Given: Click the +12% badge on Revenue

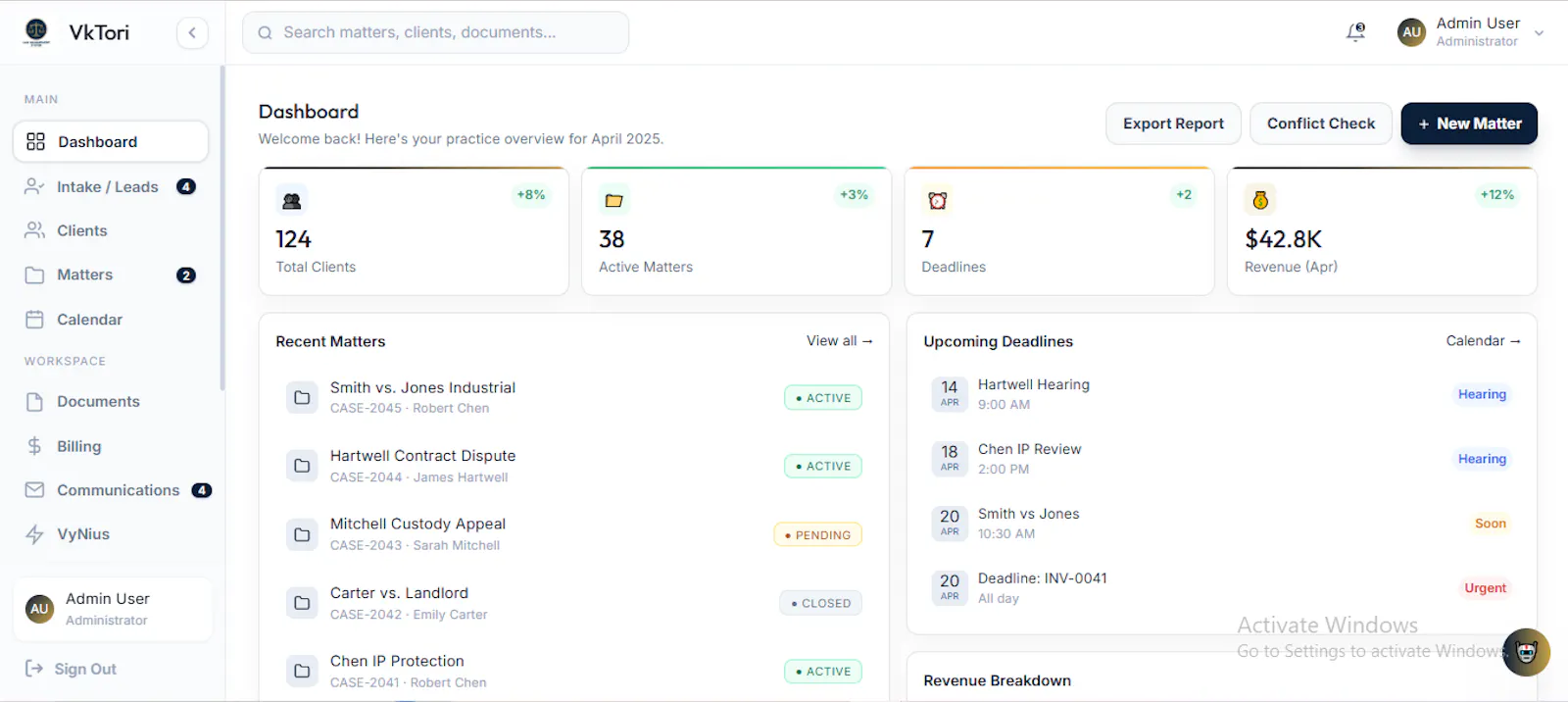Looking at the screenshot, I should (1497, 195).
